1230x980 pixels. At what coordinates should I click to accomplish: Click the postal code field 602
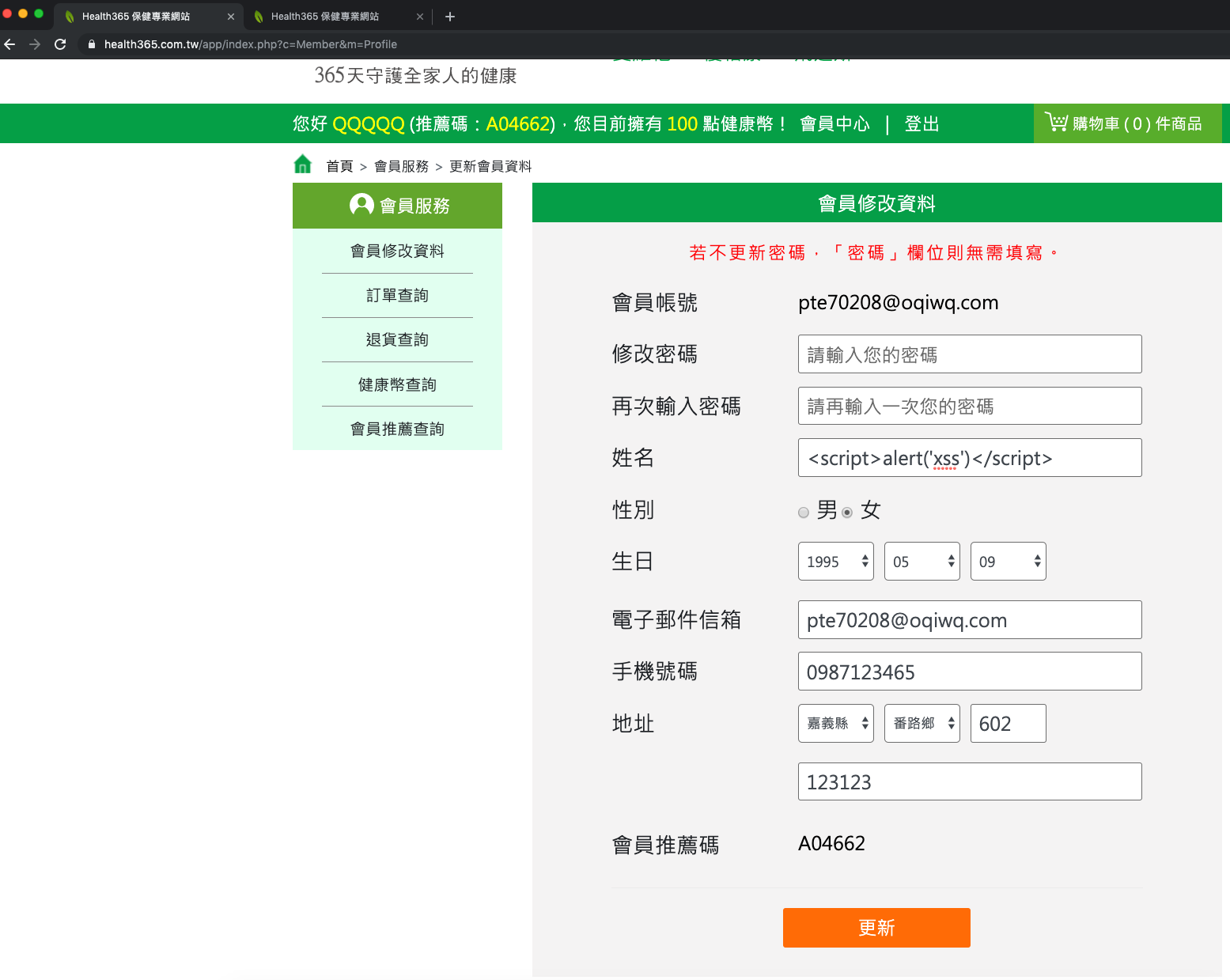1009,724
